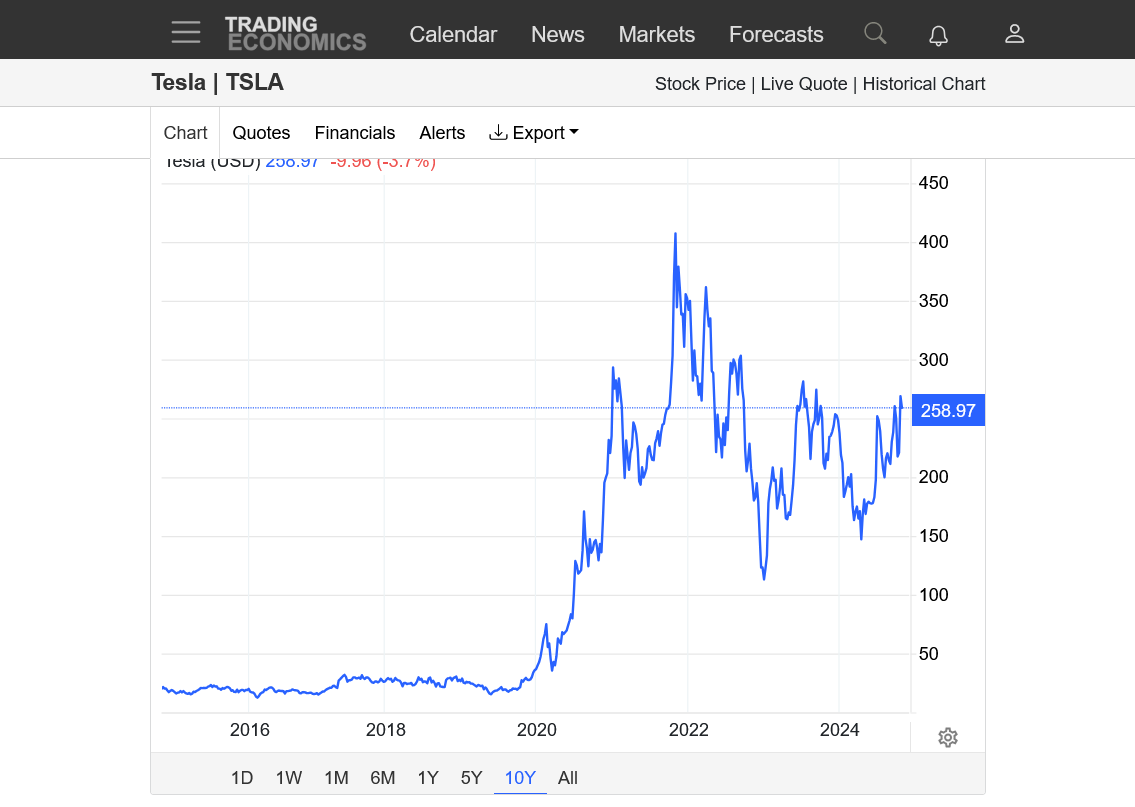Switch to the Financials tab

355,133
